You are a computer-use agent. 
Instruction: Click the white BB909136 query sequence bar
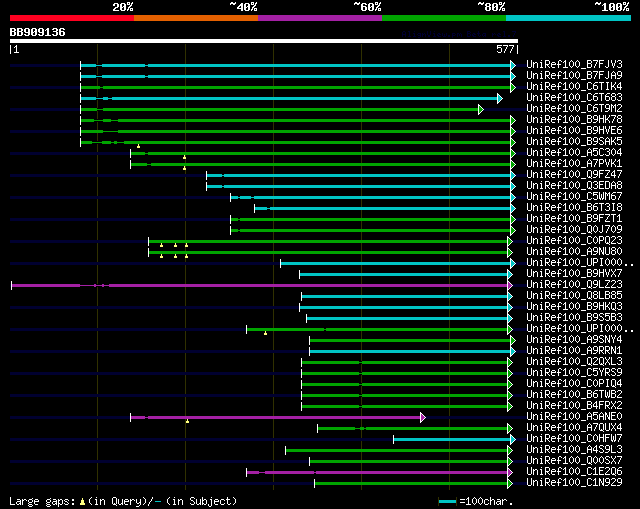coord(264,41)
